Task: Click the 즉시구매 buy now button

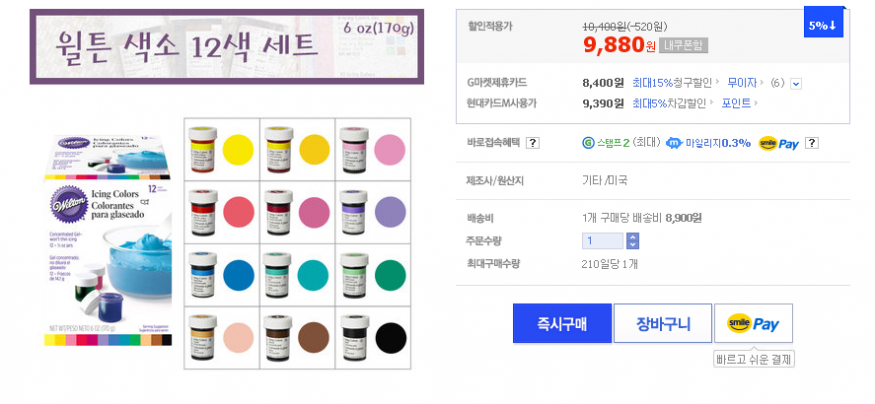Action: pos(562,323)
